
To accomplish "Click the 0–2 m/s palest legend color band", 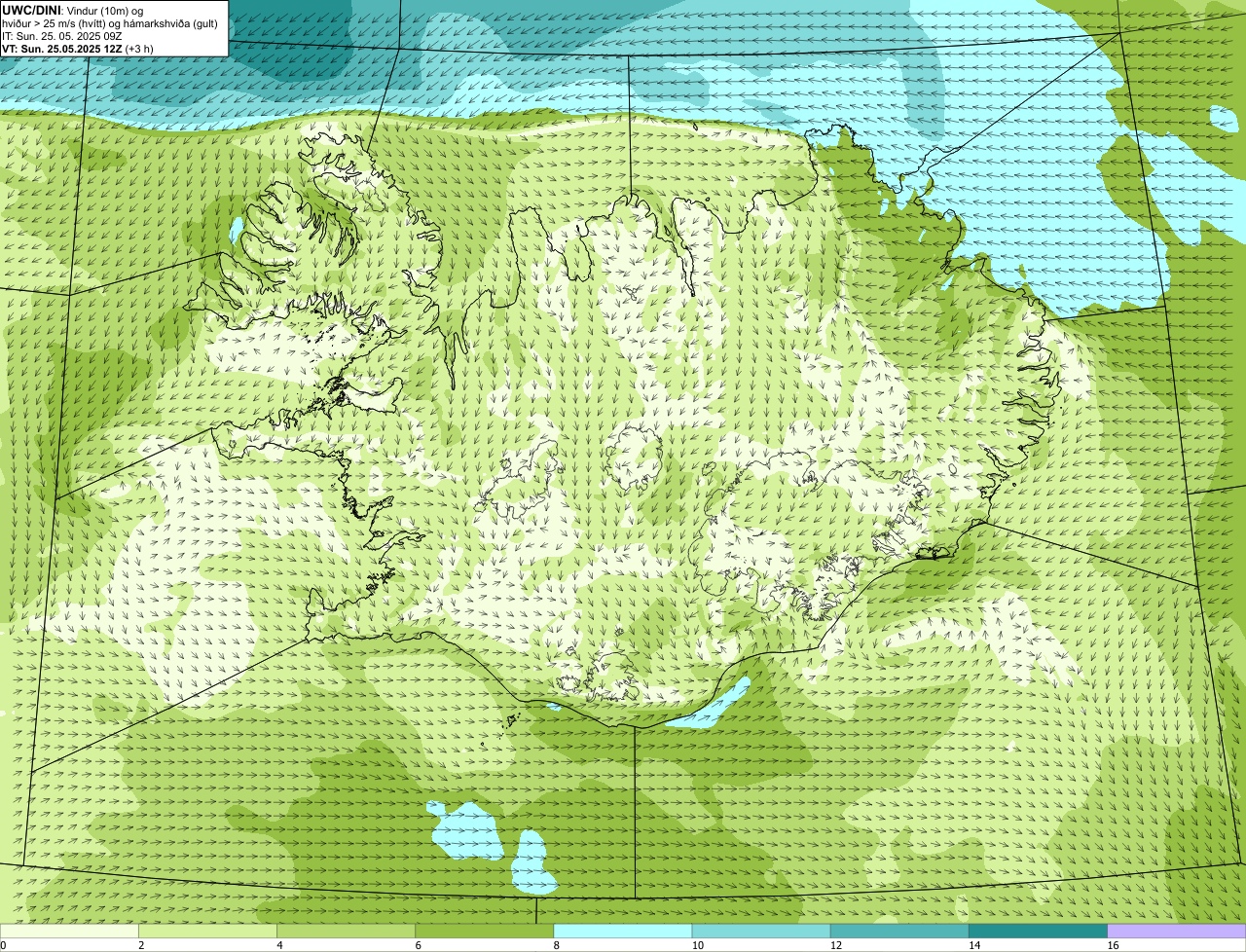I will coord(69,932).
